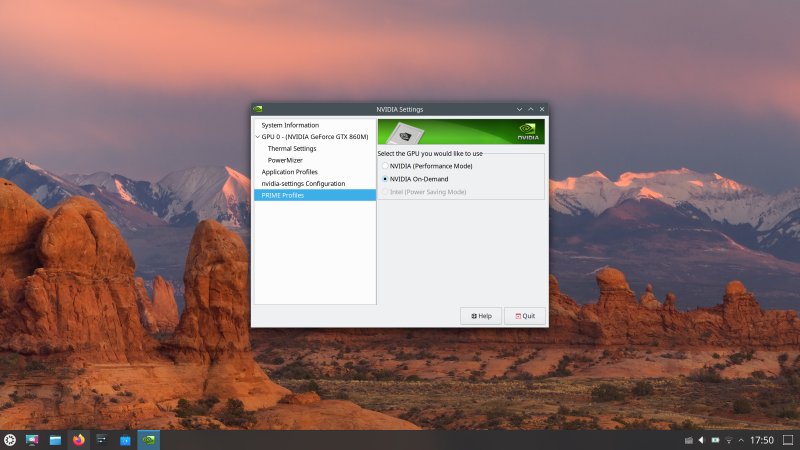Select NVIDIA (Performance Mode) radio button
Image resolution: width=800 pixels, height=450 pixels.
[385, 166]
